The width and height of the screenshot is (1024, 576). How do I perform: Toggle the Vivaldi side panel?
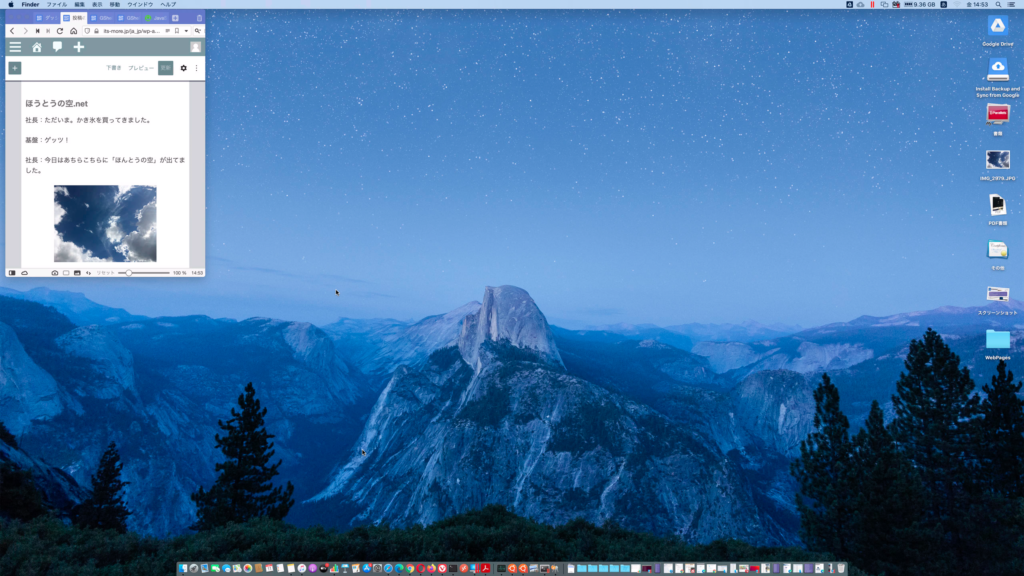point(12,272)
